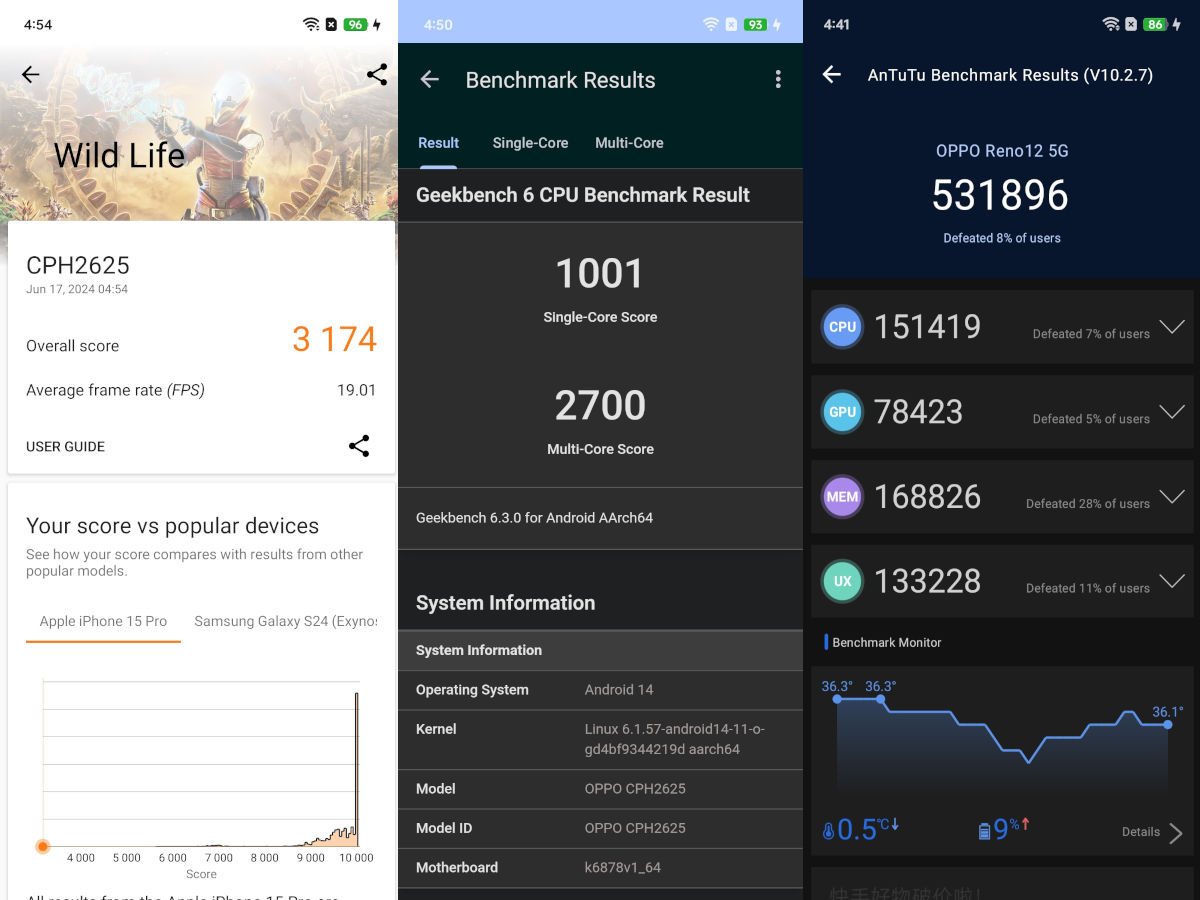Go back from Geekbench Benchmark Results
This screenshot has height=900, width=1200.
430,80
